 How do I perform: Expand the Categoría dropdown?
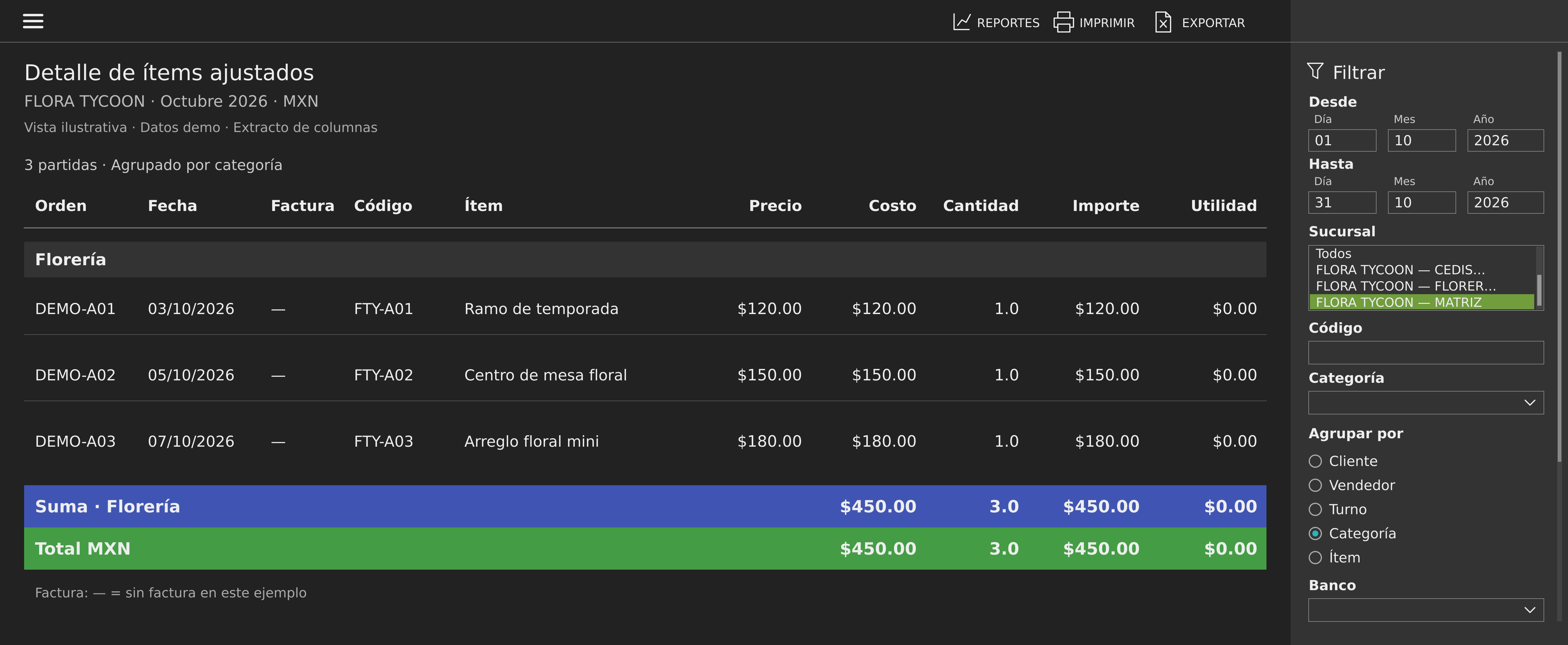click(x=1426, y=403)
